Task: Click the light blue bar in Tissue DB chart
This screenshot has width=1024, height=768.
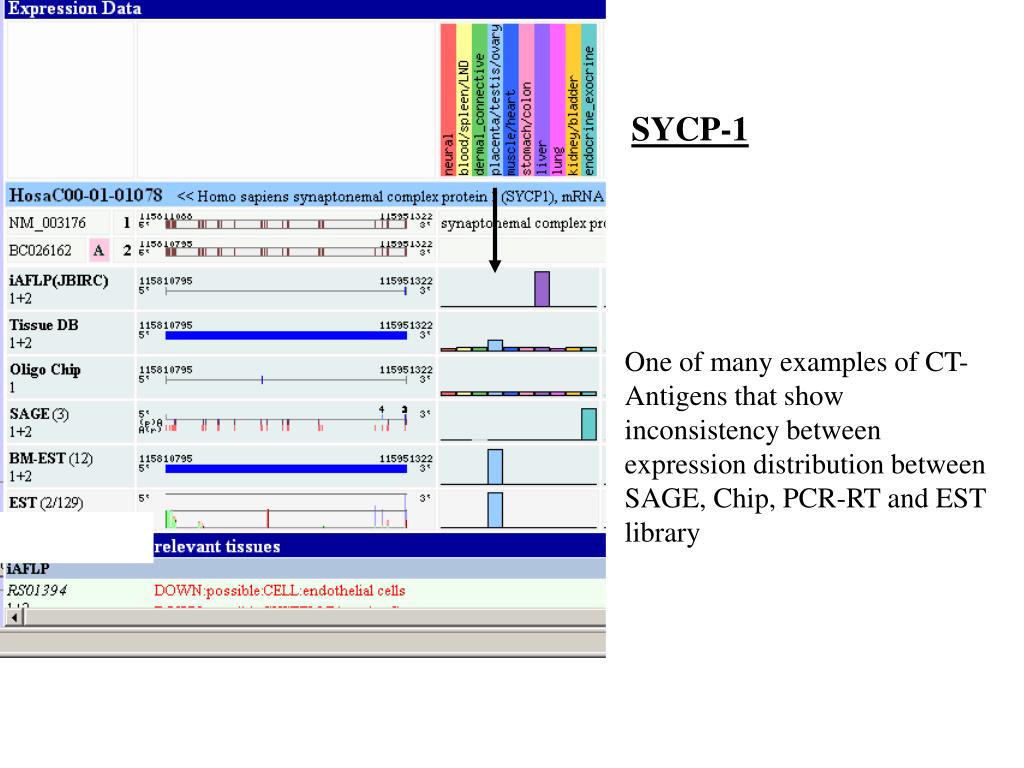Action: tap(495, 345)
